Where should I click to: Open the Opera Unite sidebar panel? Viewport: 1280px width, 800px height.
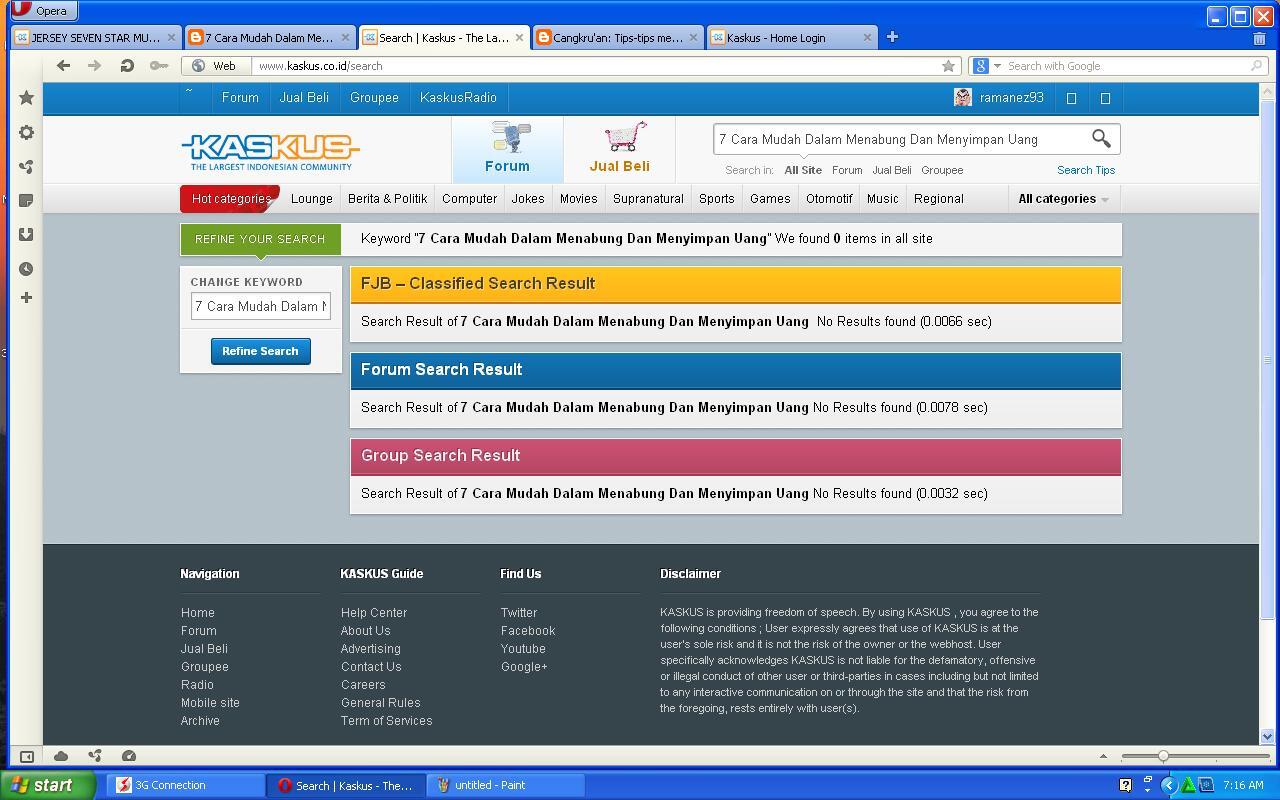[x=27, y=166]
